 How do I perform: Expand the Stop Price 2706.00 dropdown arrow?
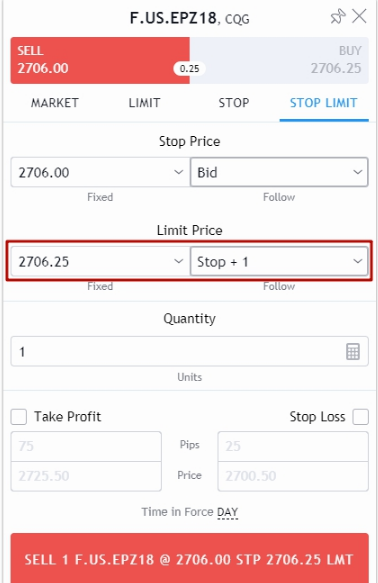click(179, 172)
